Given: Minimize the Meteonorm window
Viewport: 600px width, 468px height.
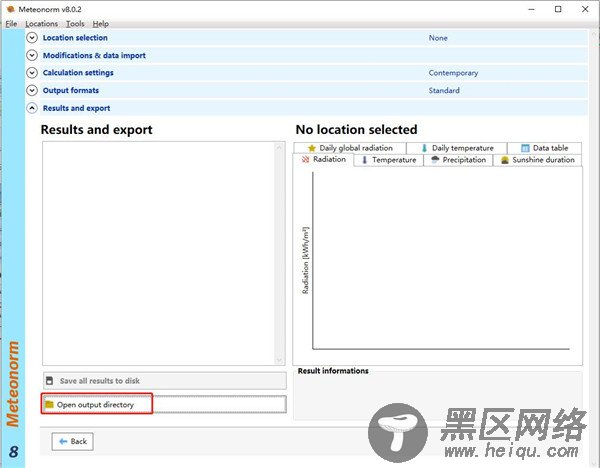Looking at the screenshot, I should (531, 9).
